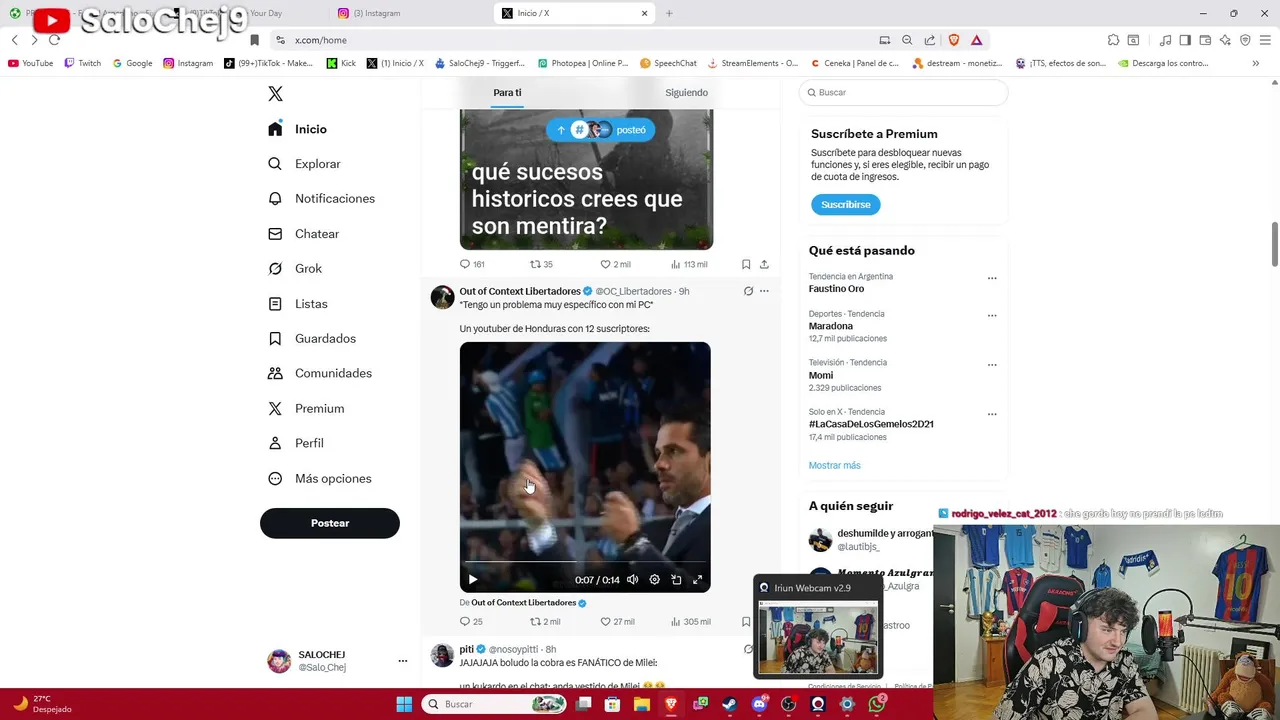Reply to post with 161 comments
1280x720 pixels.
(471, 264)
